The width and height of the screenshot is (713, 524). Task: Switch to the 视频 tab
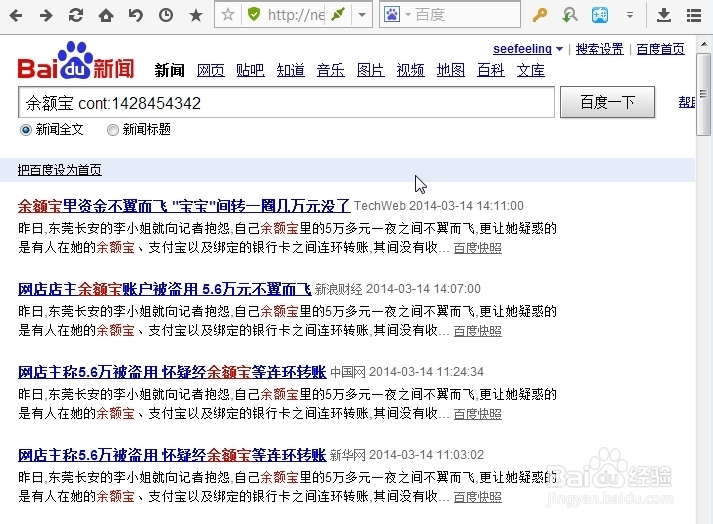411,71
